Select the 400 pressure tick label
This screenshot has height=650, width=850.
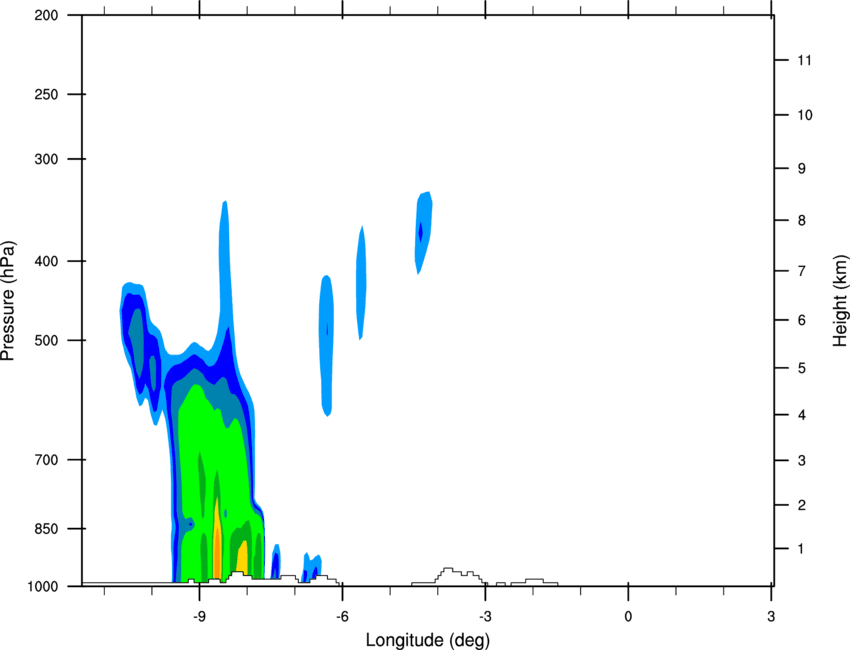(x=46, y=261)
